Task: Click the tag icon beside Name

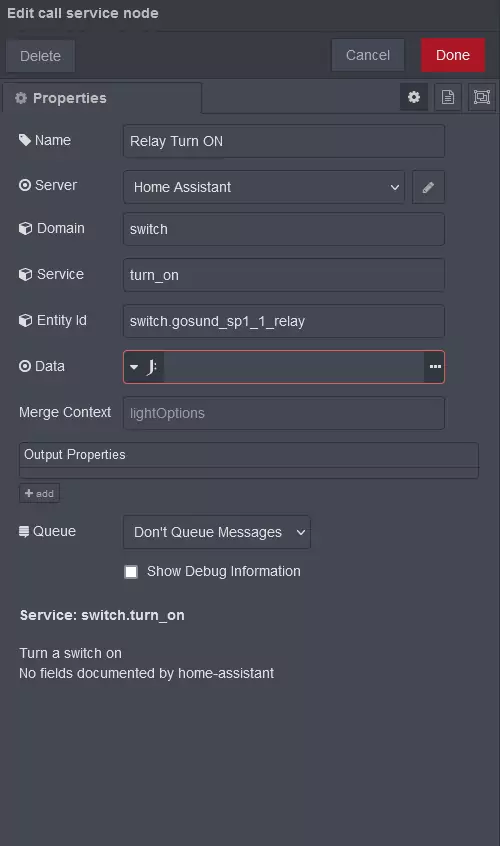Action: tap(25, 140)
